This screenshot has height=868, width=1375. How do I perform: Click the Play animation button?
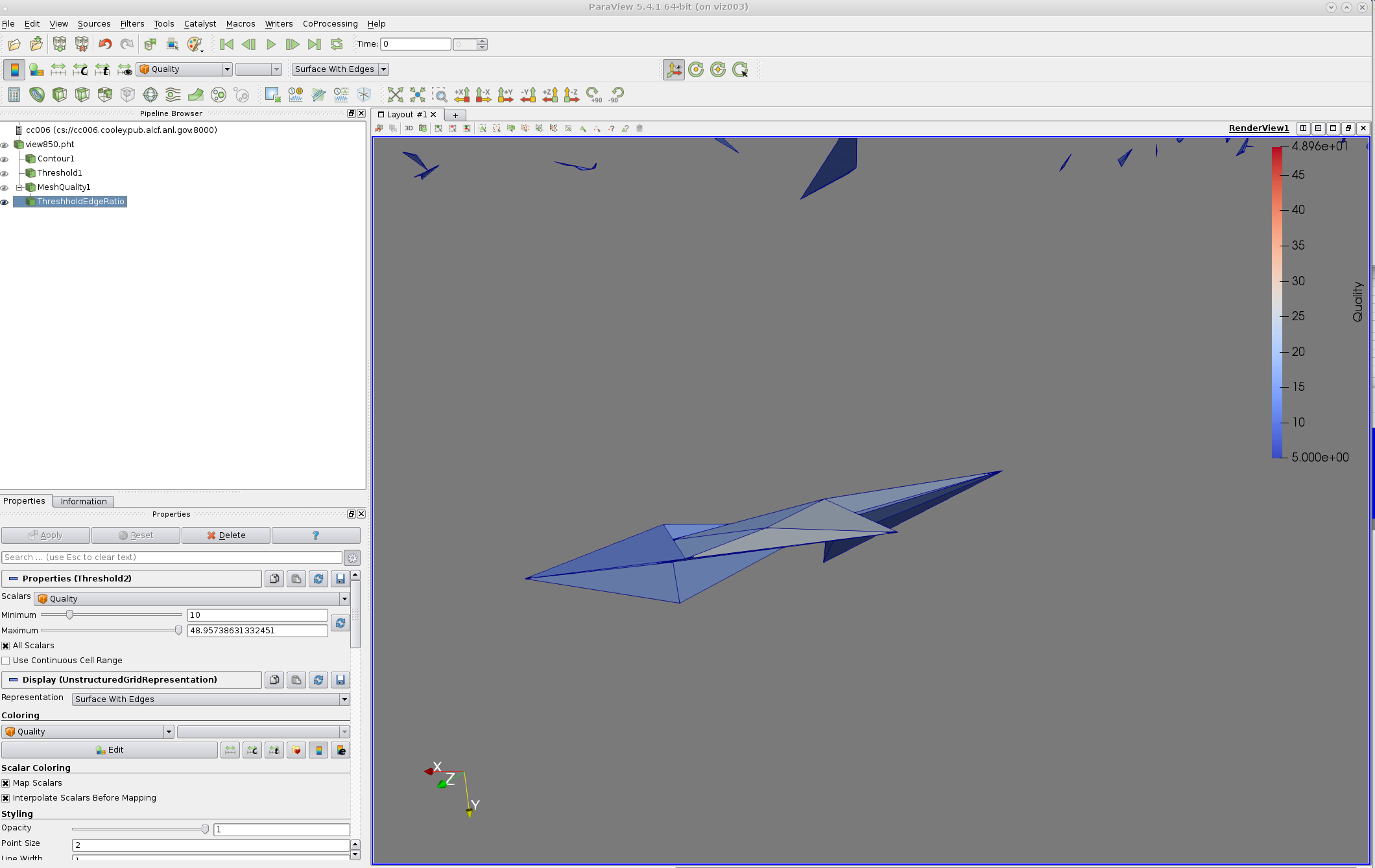(x=271, y=44)
